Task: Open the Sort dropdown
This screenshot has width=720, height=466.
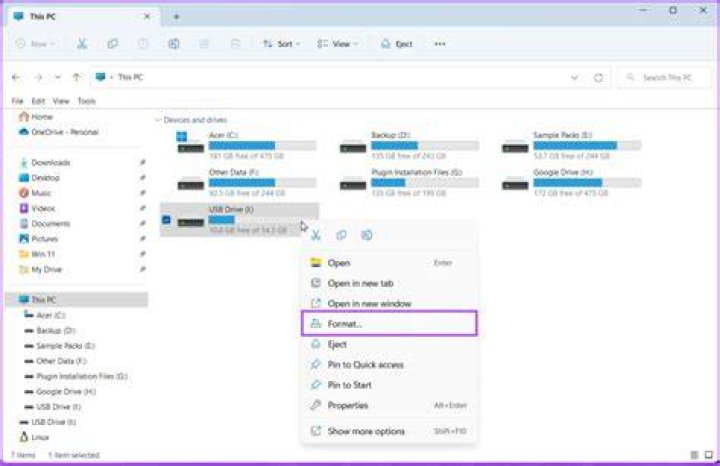Action: coord(281,44)
